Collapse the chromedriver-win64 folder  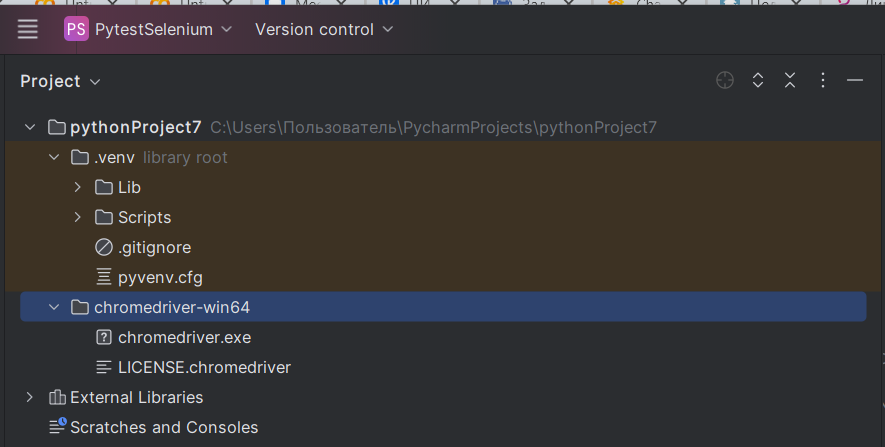click(x=54, y=307)
